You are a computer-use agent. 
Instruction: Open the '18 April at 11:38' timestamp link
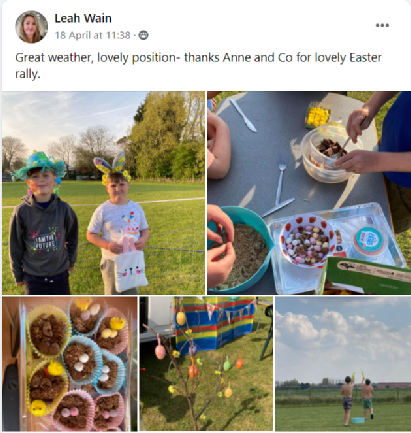[x=92, y=35]
